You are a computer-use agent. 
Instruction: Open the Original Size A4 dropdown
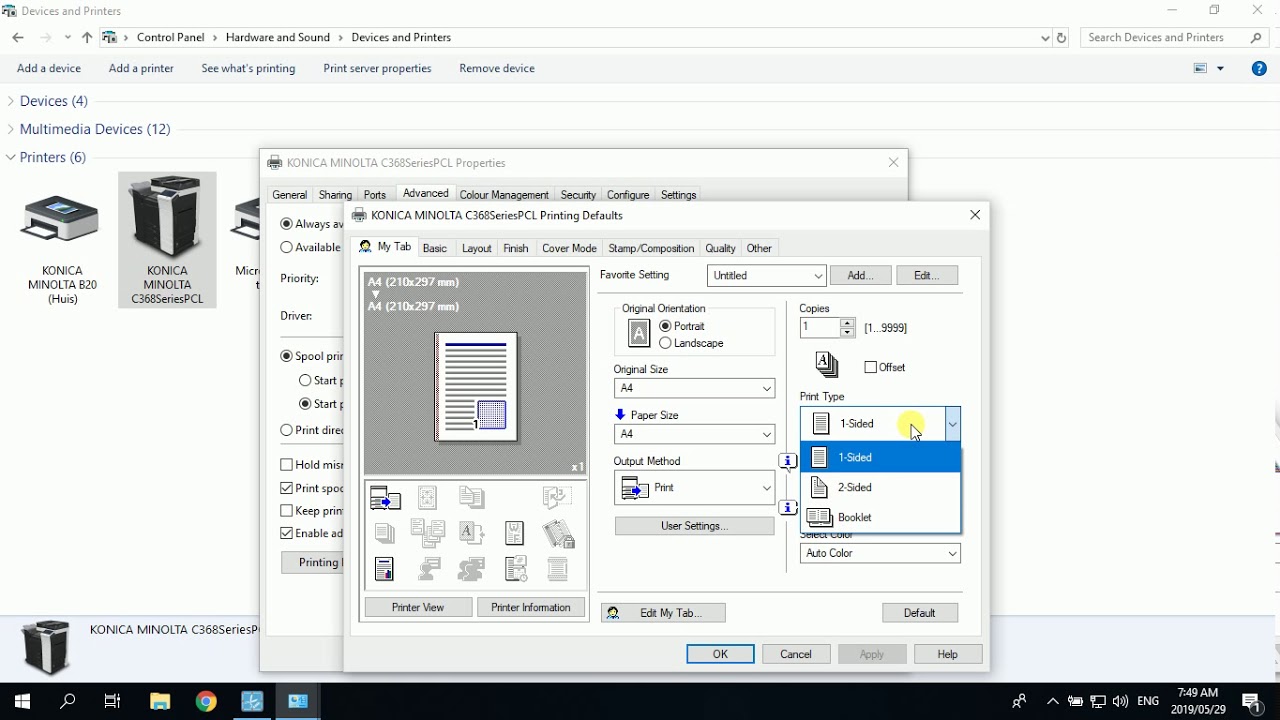694,388
